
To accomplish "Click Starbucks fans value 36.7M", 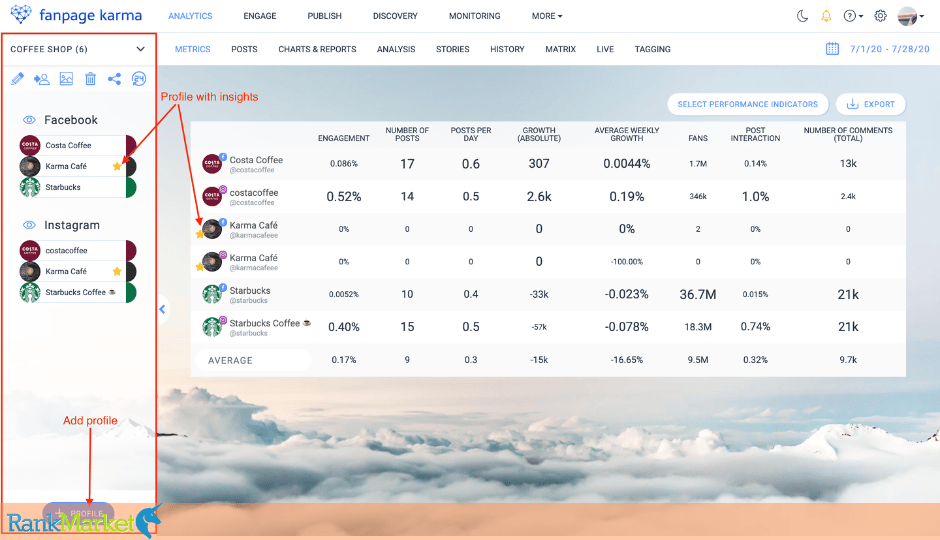I will pyautogui.click(x=698, y=294).
